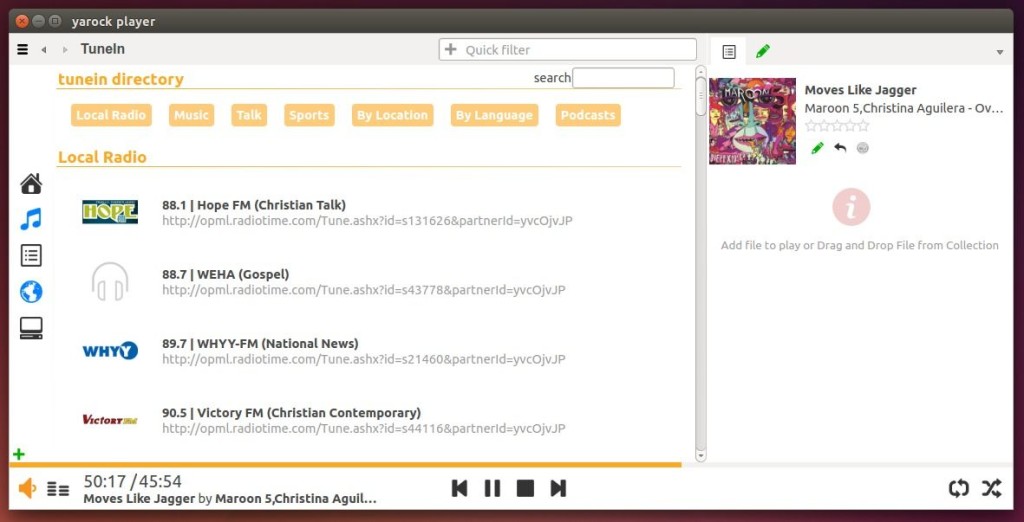Select the By Language category
Viewport: 1024px width, 522px height.
pyautogui.click(x=494, y=115)
